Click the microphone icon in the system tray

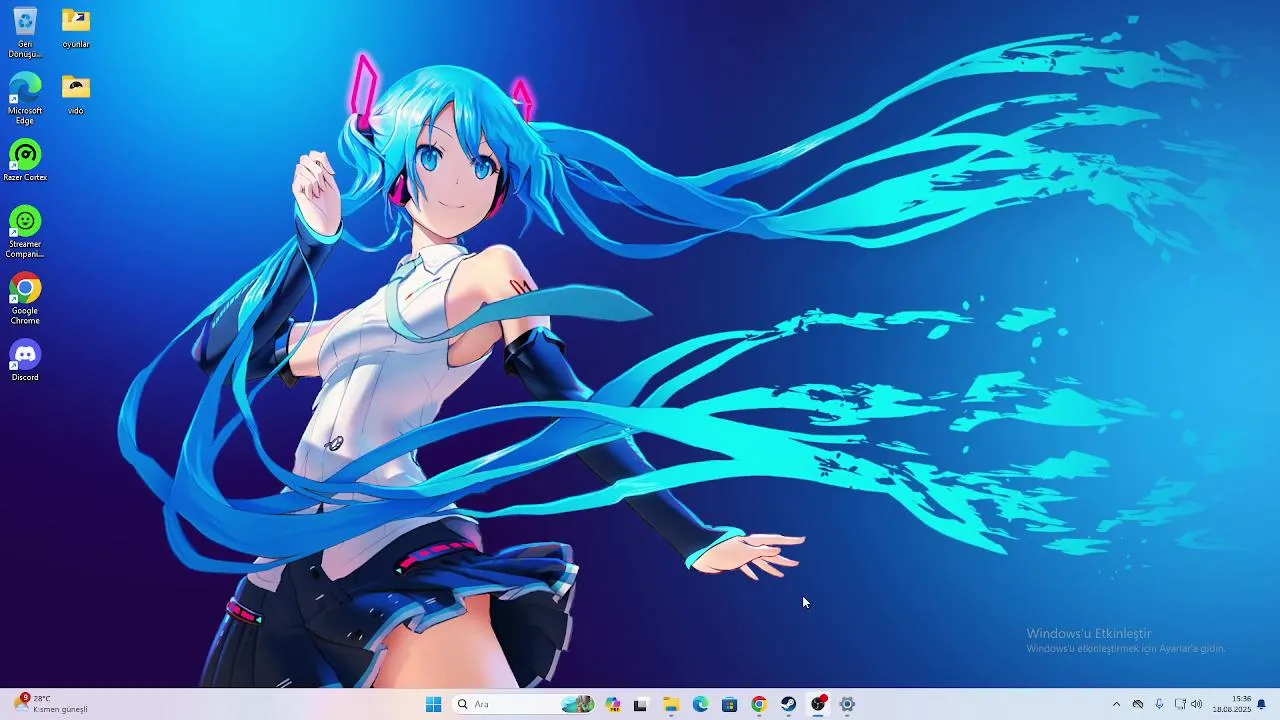1159,704
